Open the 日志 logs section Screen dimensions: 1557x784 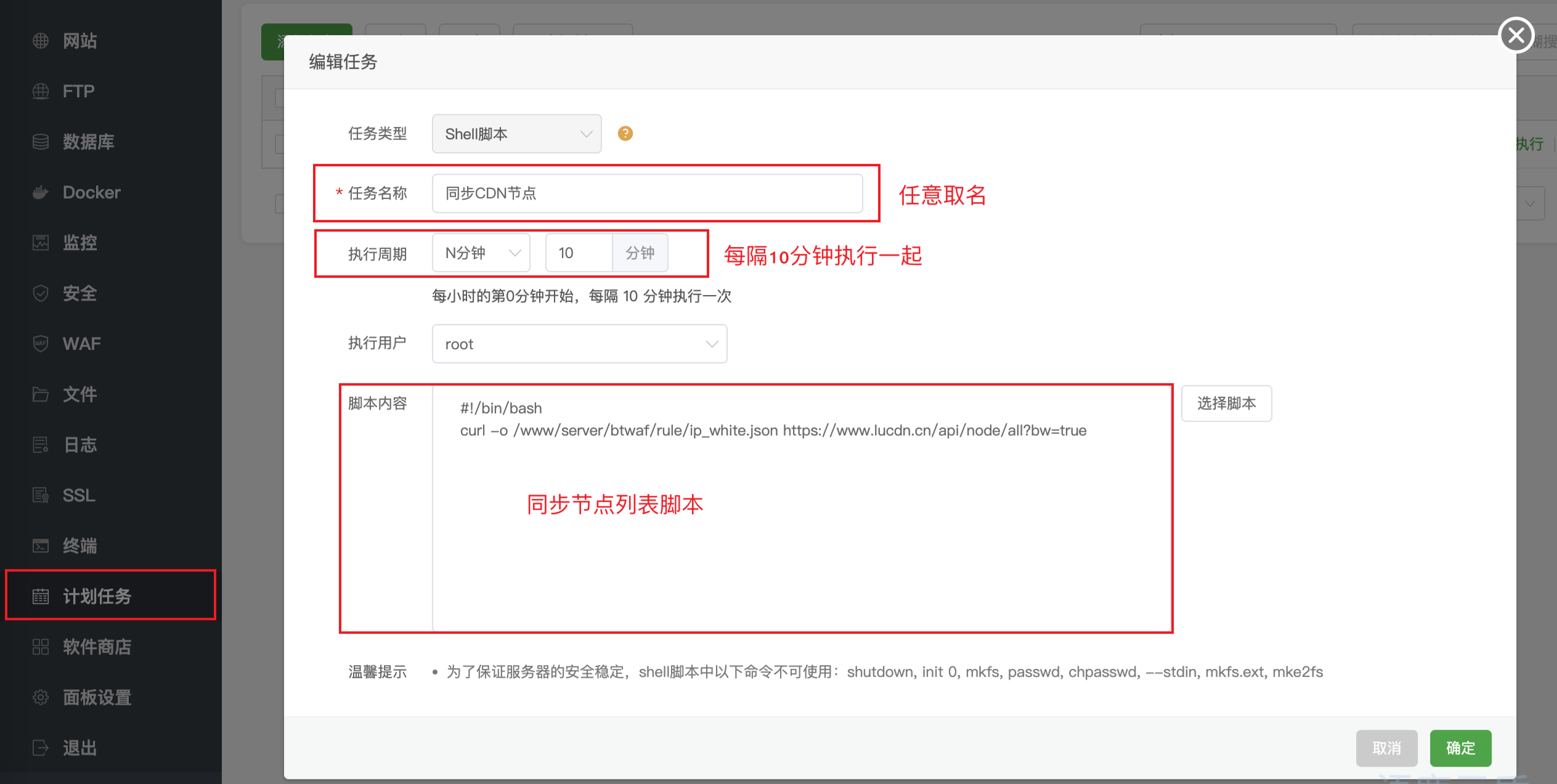79,445
